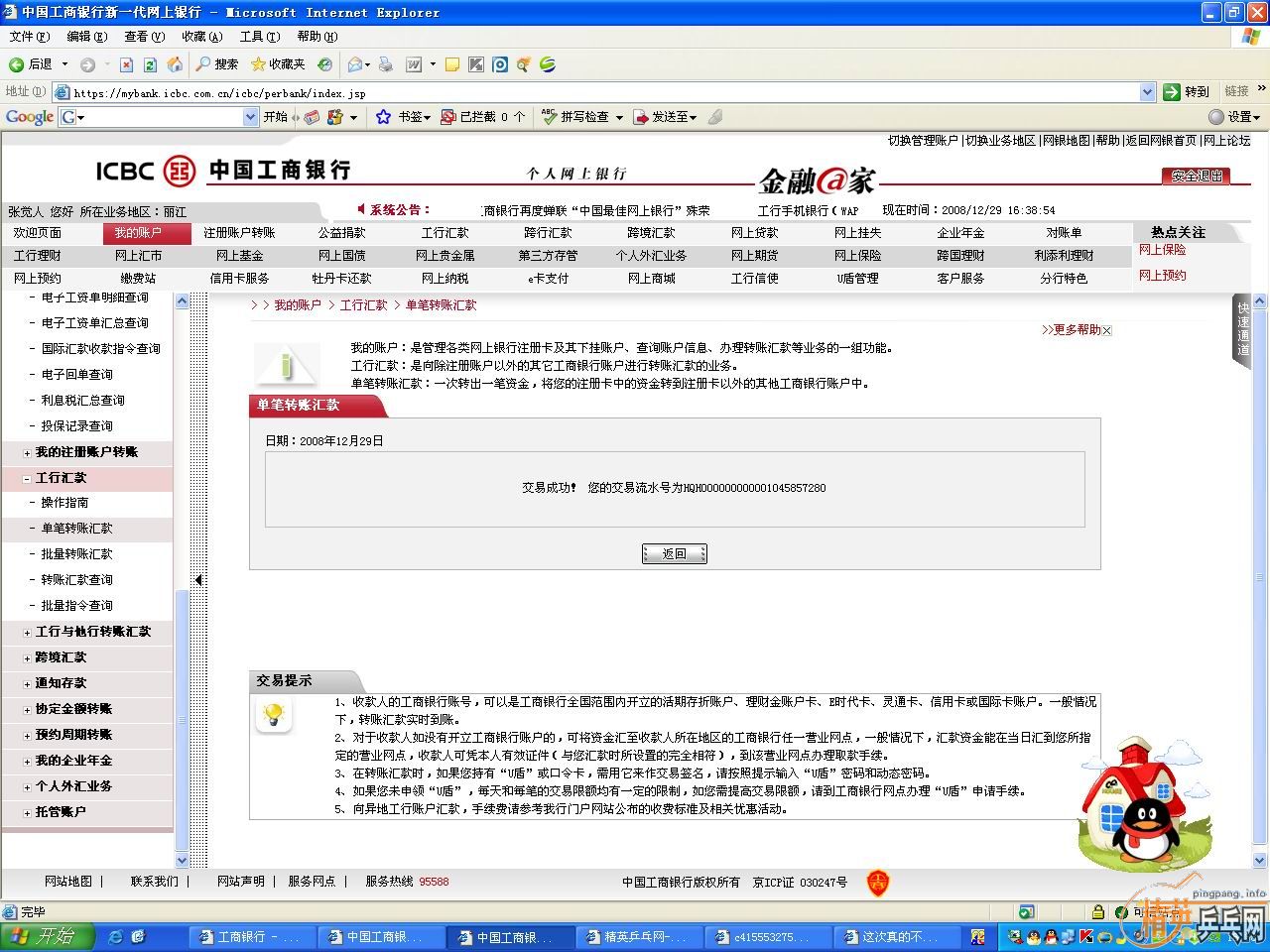This screenshot has width=1270, height=952.
Task: Open the Mail icon in toolbar
Action: pyautogui.click(x=355, y=64)
